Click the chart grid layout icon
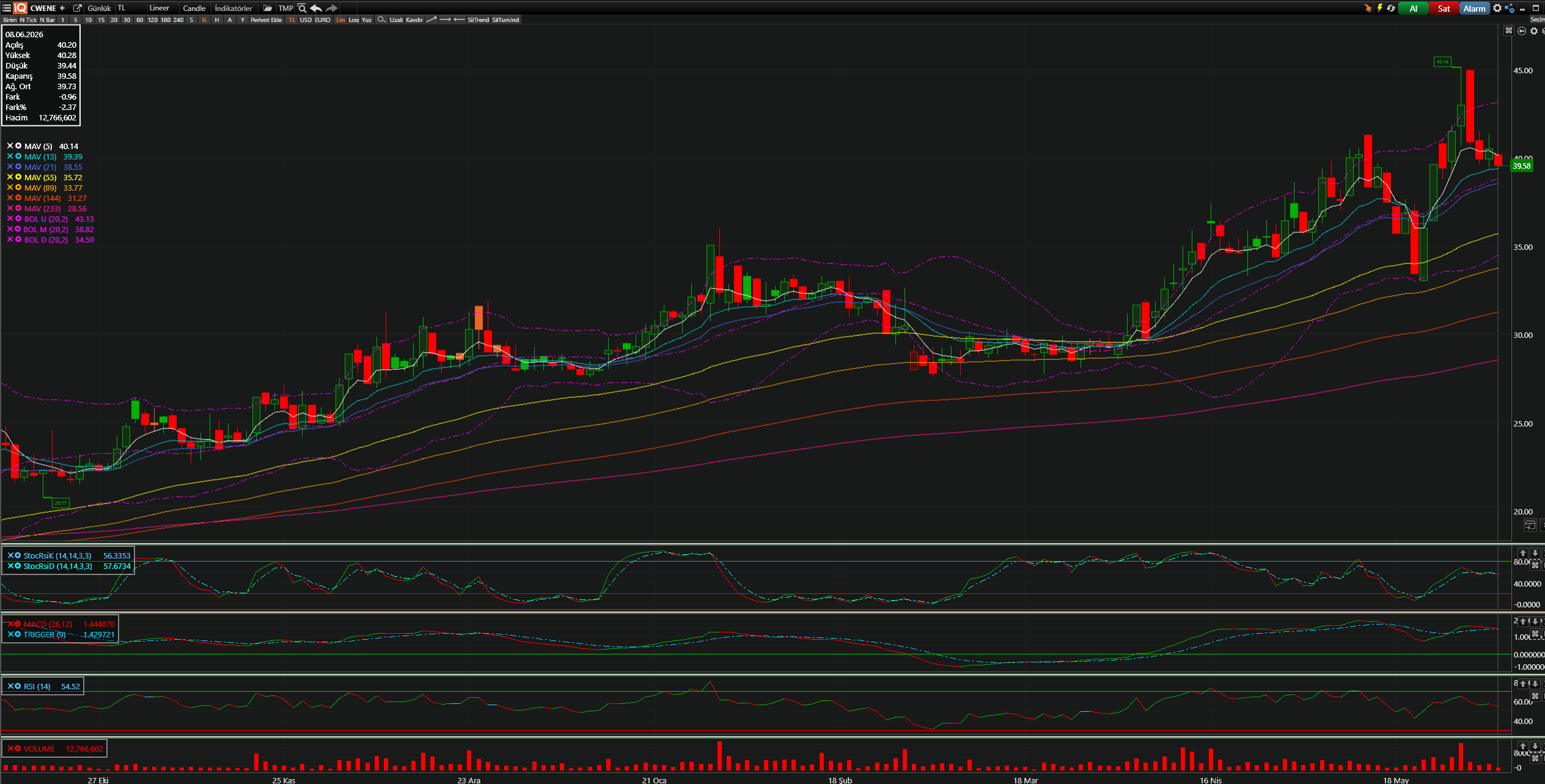1545x784 pixels. (x=1509, y=31)
